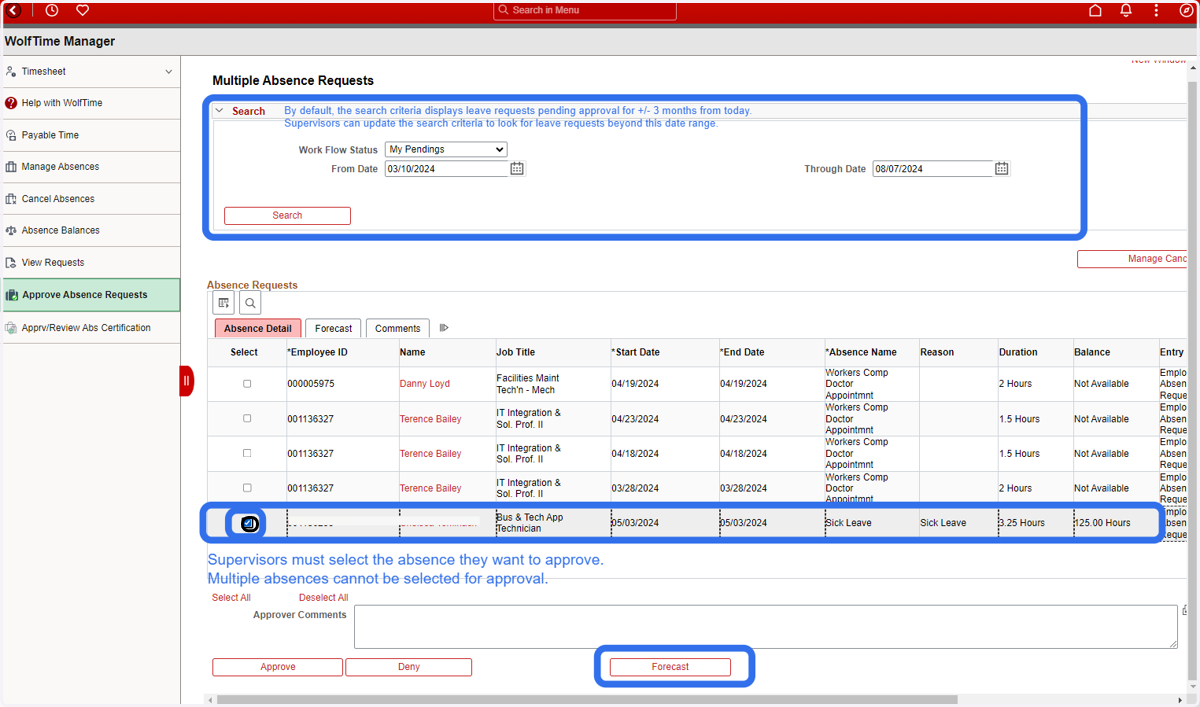Click the Absence Name column header
Viewport: 1200px width, 707px height.
click(861, 352)
